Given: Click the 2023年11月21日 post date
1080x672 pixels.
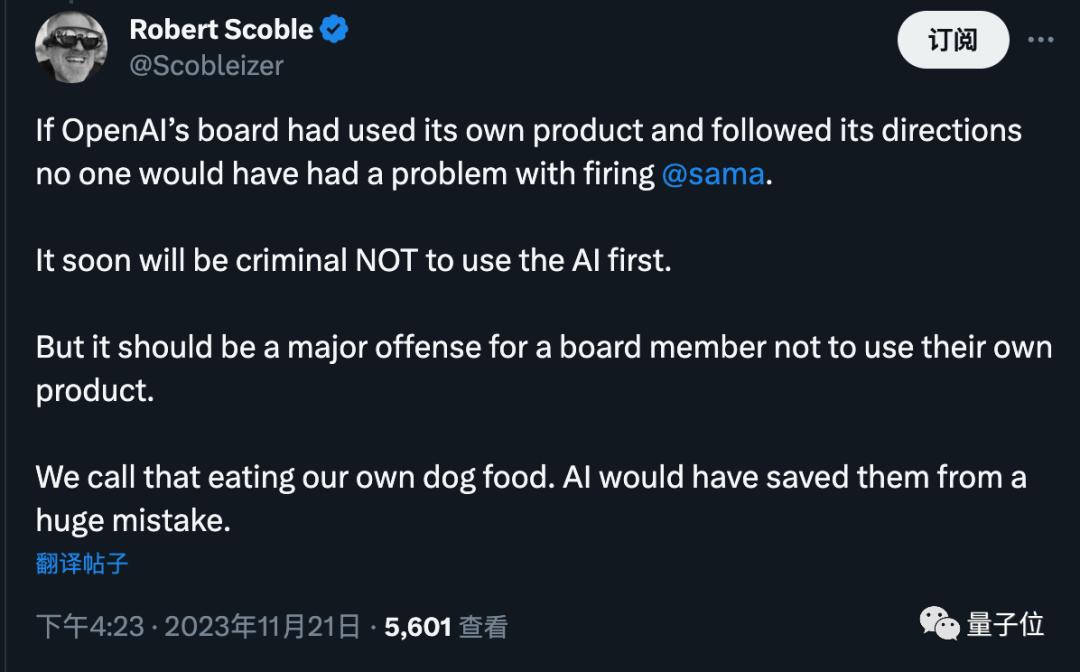Looking at the screenshot, I should (x=262, y=627).
